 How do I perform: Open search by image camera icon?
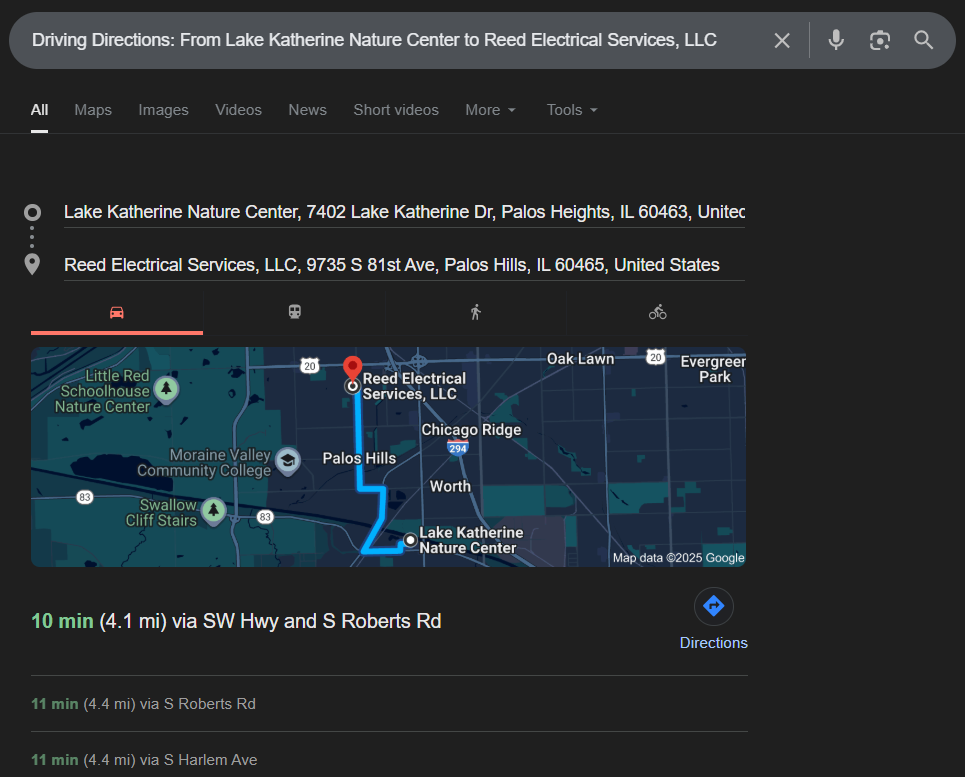click(x=880, y=40)
